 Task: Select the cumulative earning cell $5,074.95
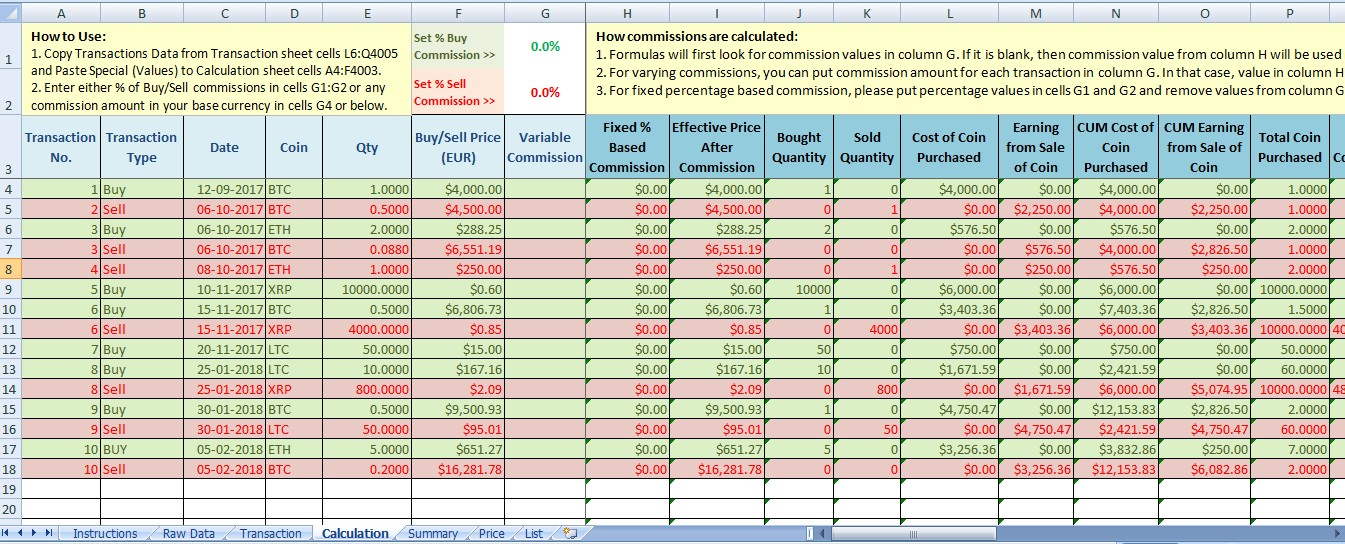tap(1205, 389)
